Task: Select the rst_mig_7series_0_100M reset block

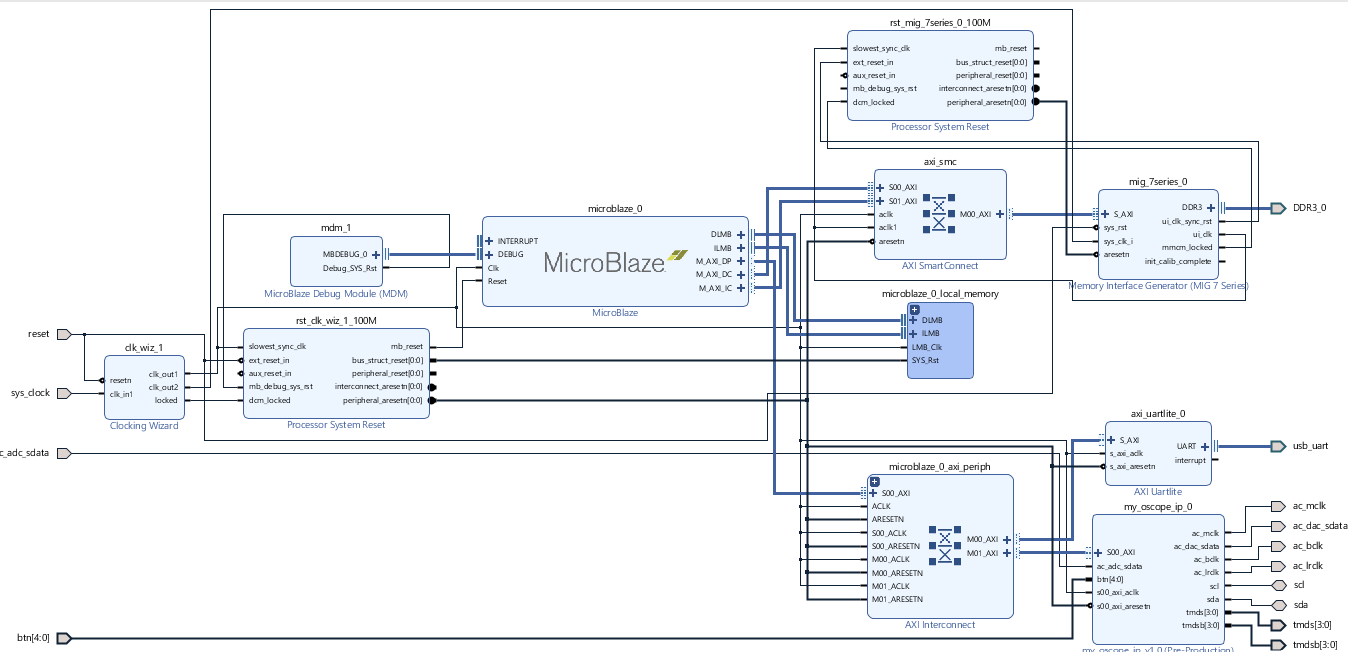Action: 940,75
